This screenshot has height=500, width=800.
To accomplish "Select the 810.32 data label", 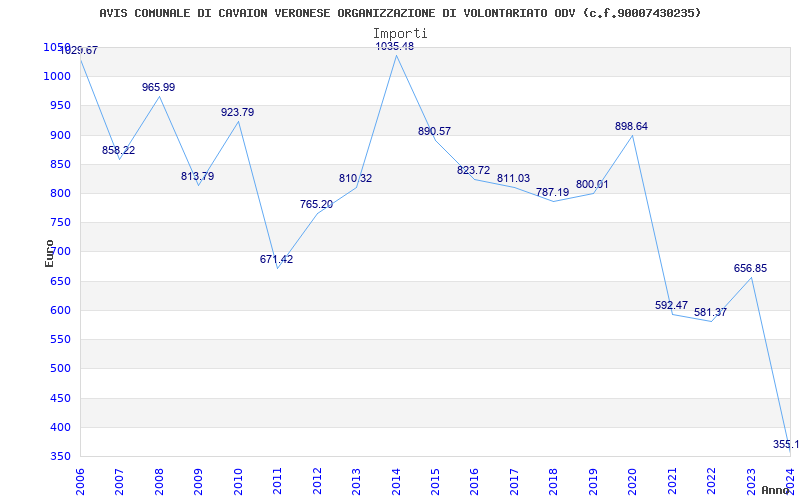I will coord(356,179).
